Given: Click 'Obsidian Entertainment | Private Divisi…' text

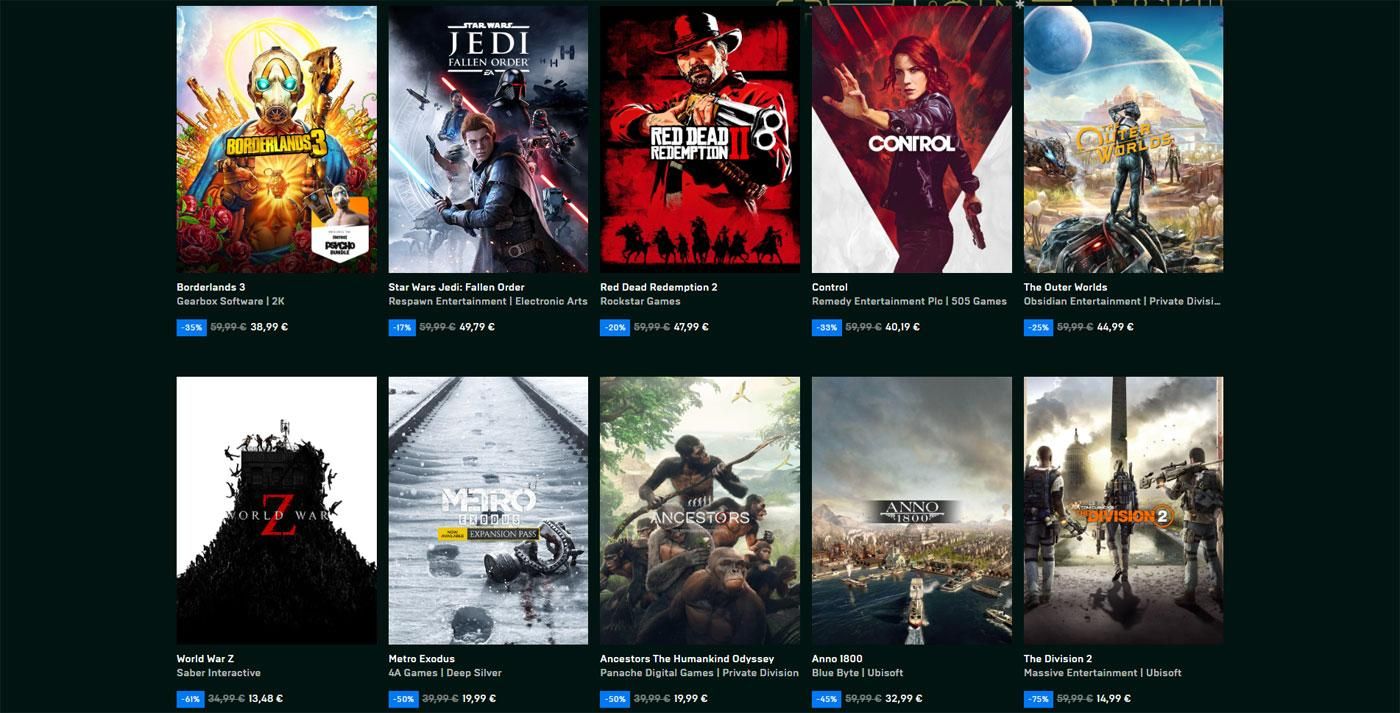Looking at the screenshot, I should tap(1122, 301).
